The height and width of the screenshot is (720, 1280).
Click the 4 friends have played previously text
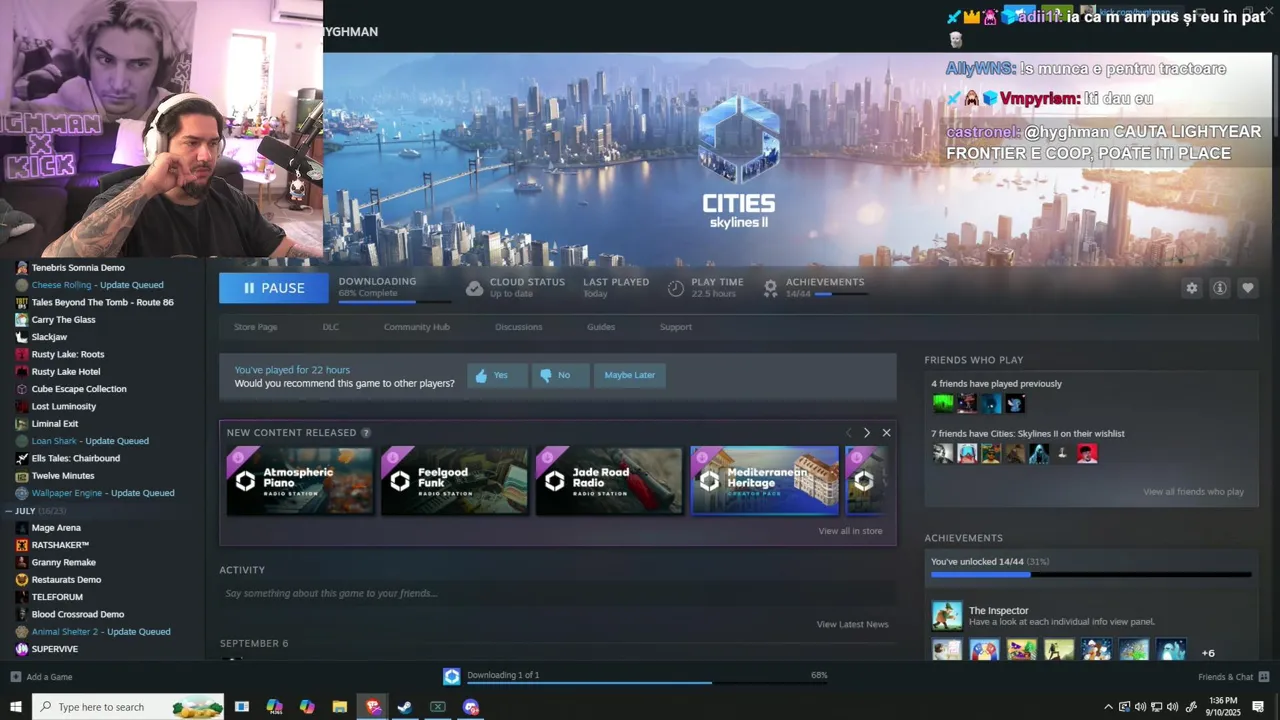point(996,384)
